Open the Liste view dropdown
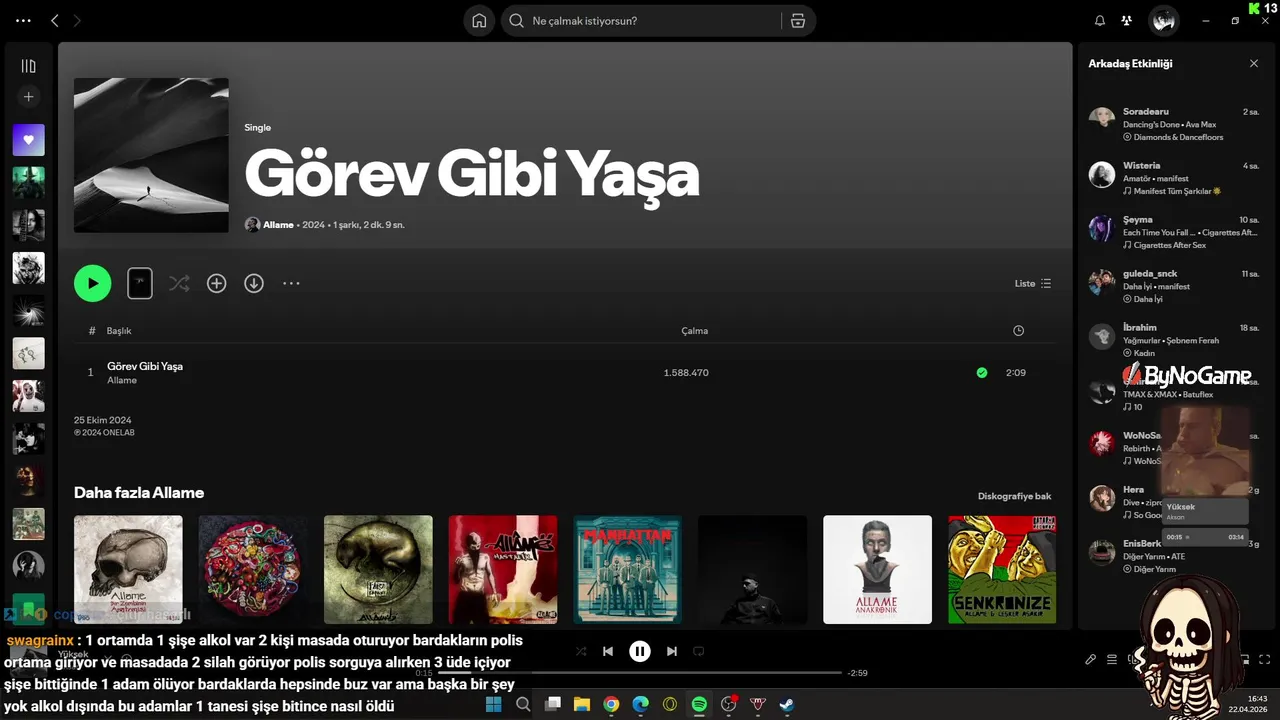Screen dimensions: 1280x720 point(1033,283)
